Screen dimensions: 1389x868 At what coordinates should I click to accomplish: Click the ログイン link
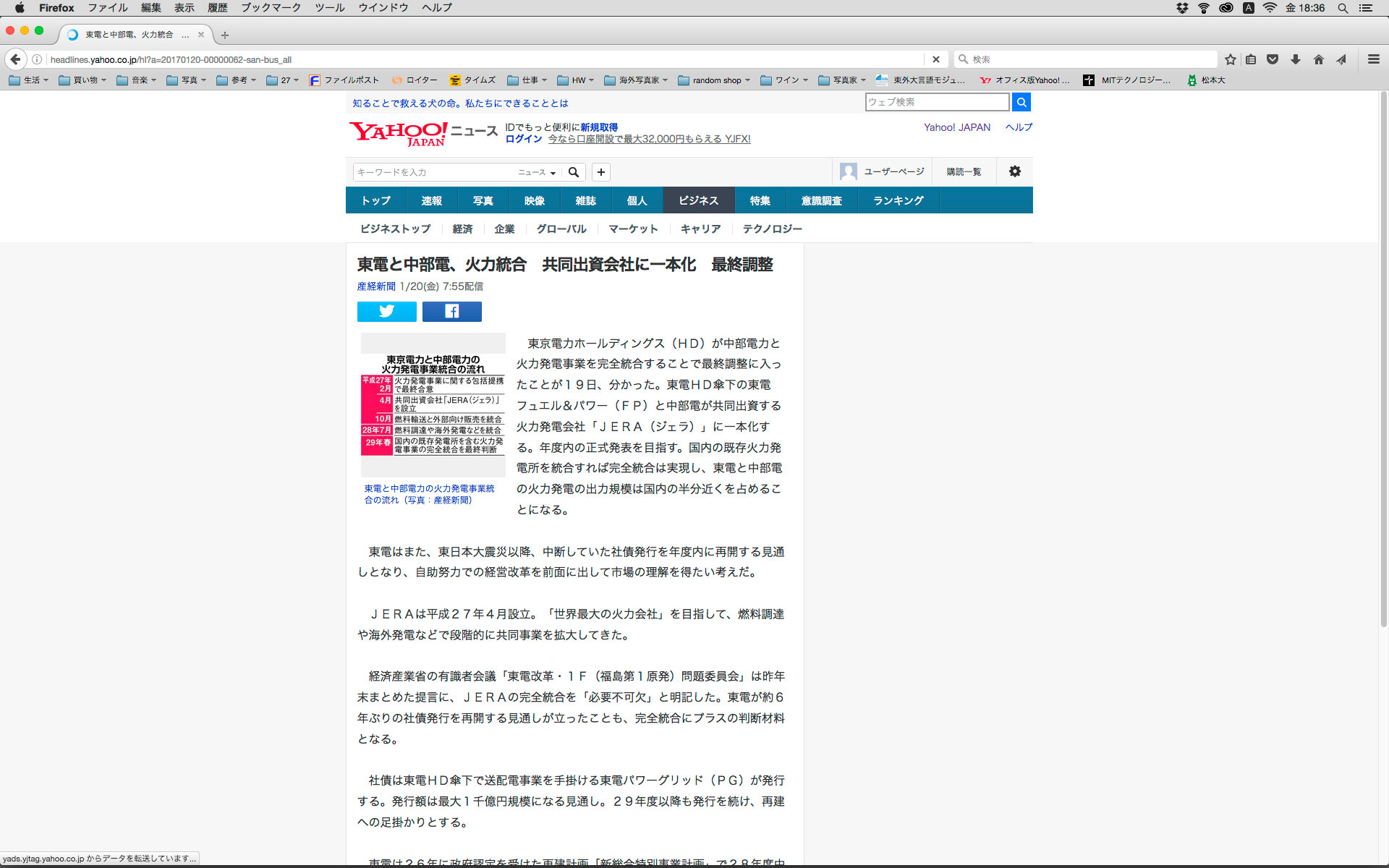coord(523,139)
